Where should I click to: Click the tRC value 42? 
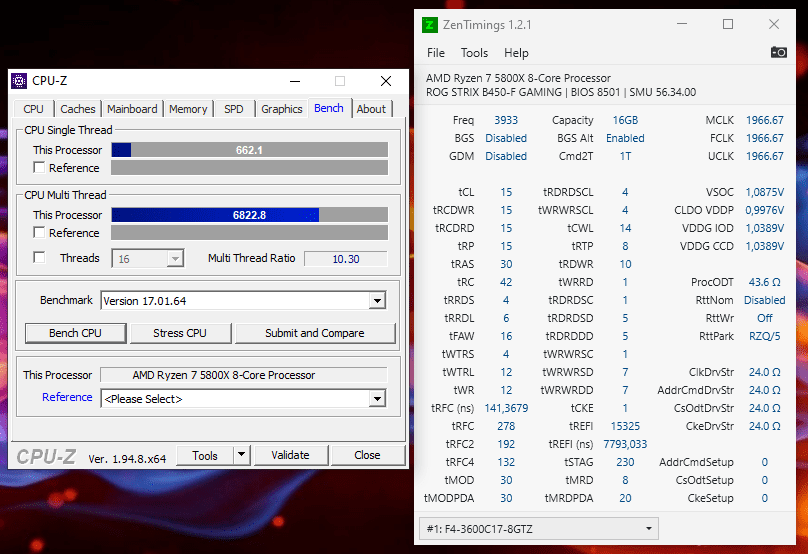pyautogui.click(x=506, y=282)
